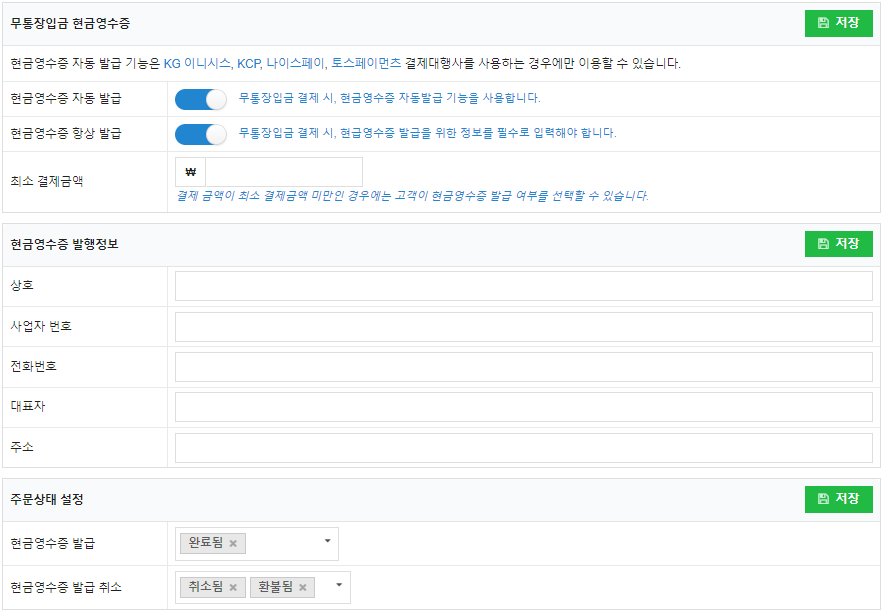Remove the 취소됨 tag

[233, 588]
